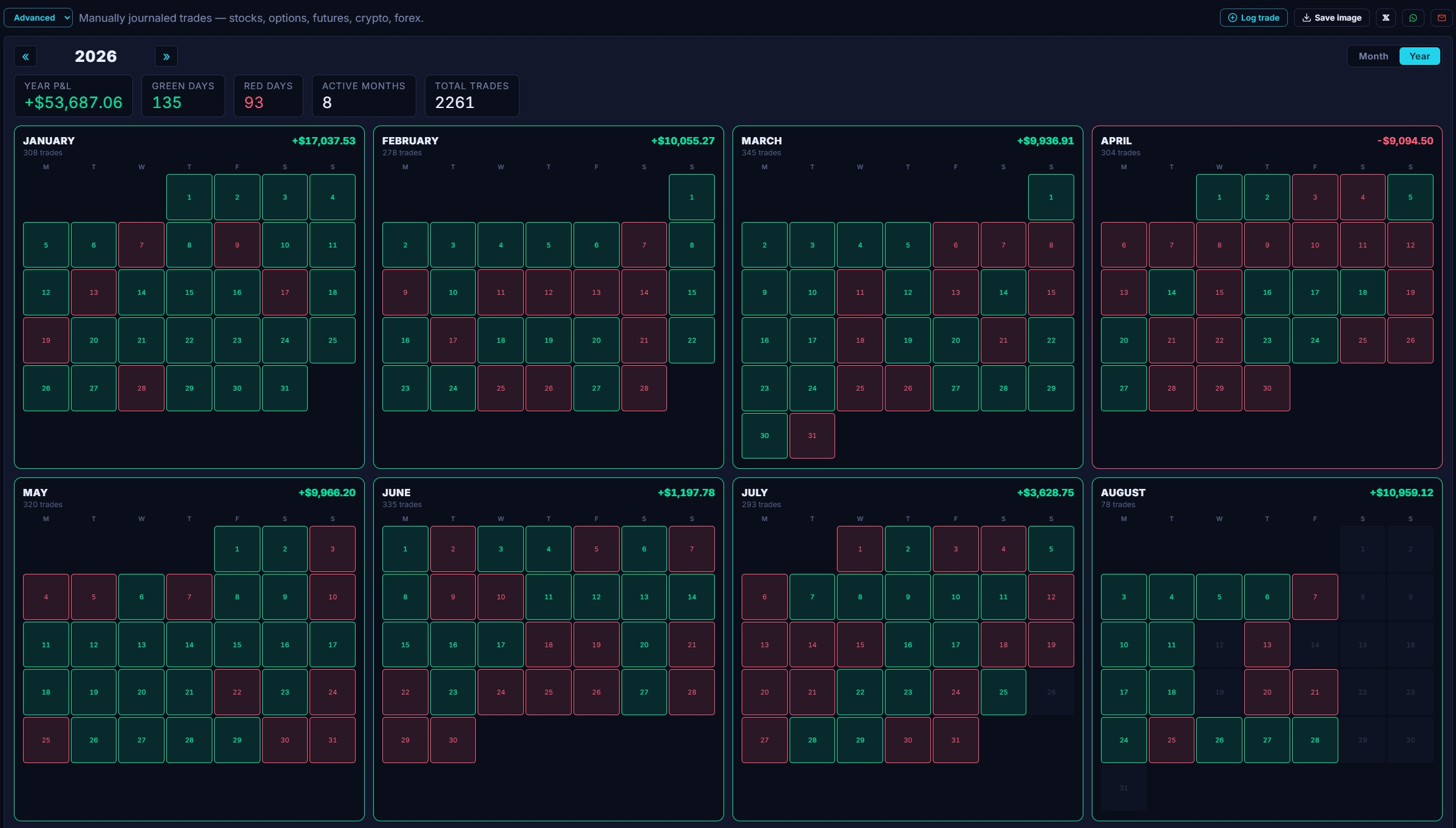Open the MARCH month header
Viewport: 1456px width, 828px height.
tap(762, 141)
